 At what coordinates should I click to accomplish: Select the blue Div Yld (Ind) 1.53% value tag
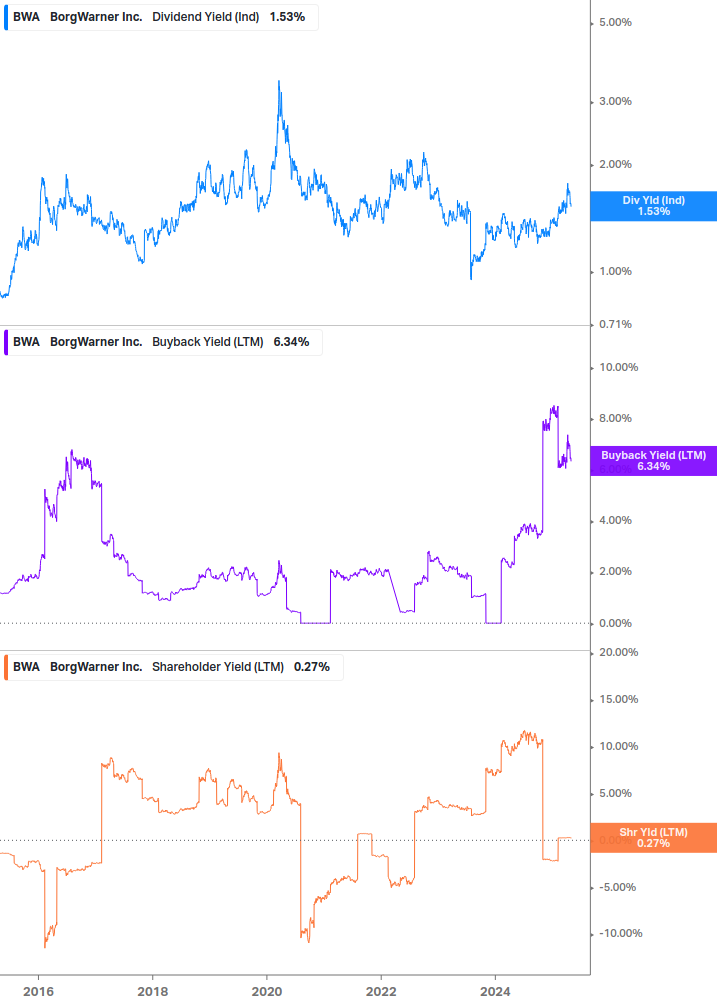coord(654,206)
